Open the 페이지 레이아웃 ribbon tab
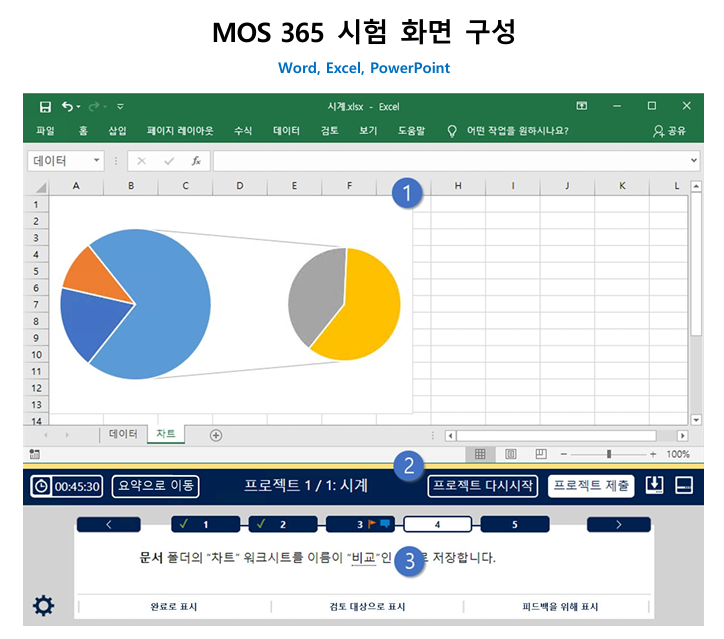The width and height of the screenshot is (724, 639). 180,131
